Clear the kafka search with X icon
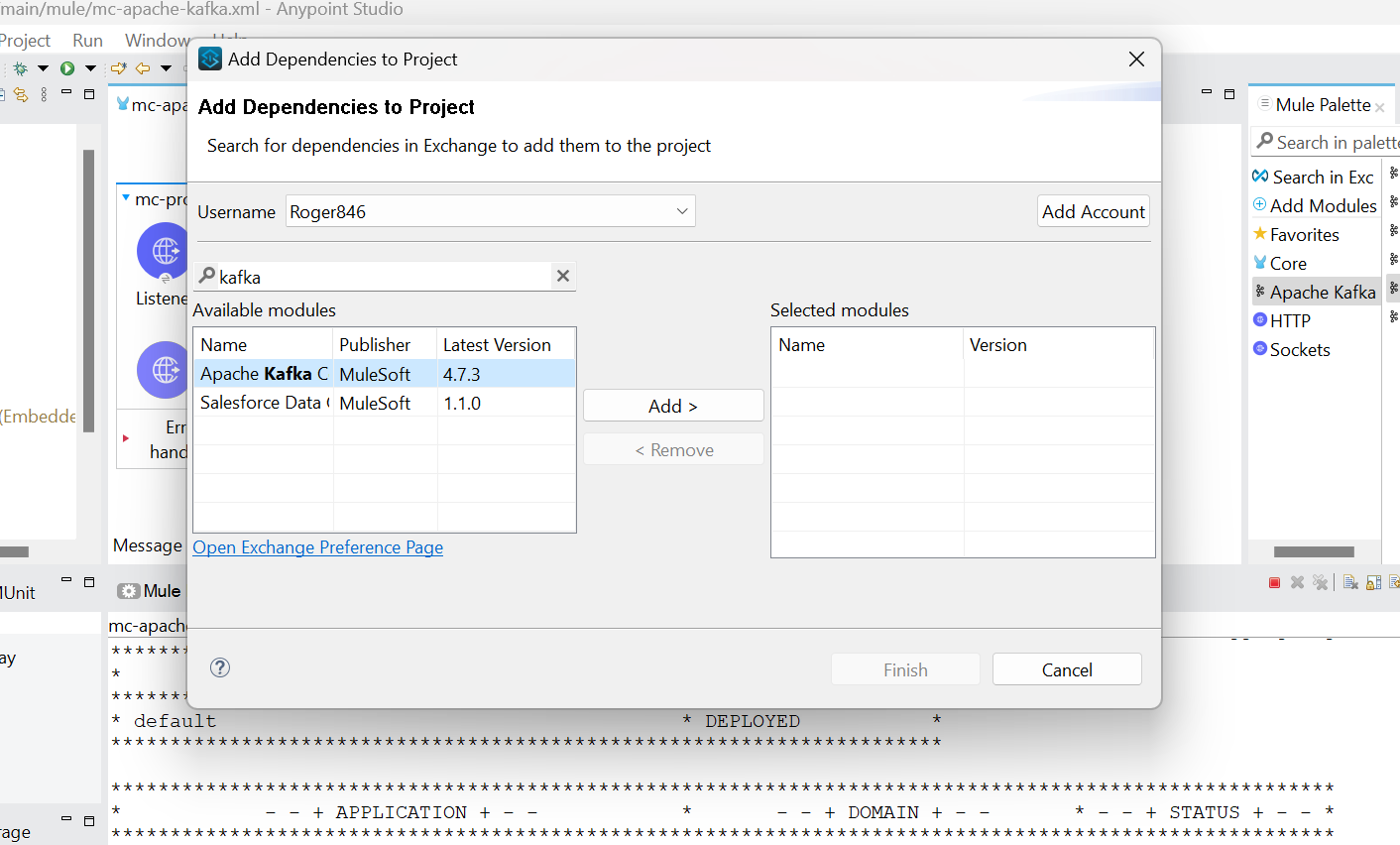Image resolution: width=1400 pixels, height=845 pixels. pyautogui.click(x=563, y=276)
